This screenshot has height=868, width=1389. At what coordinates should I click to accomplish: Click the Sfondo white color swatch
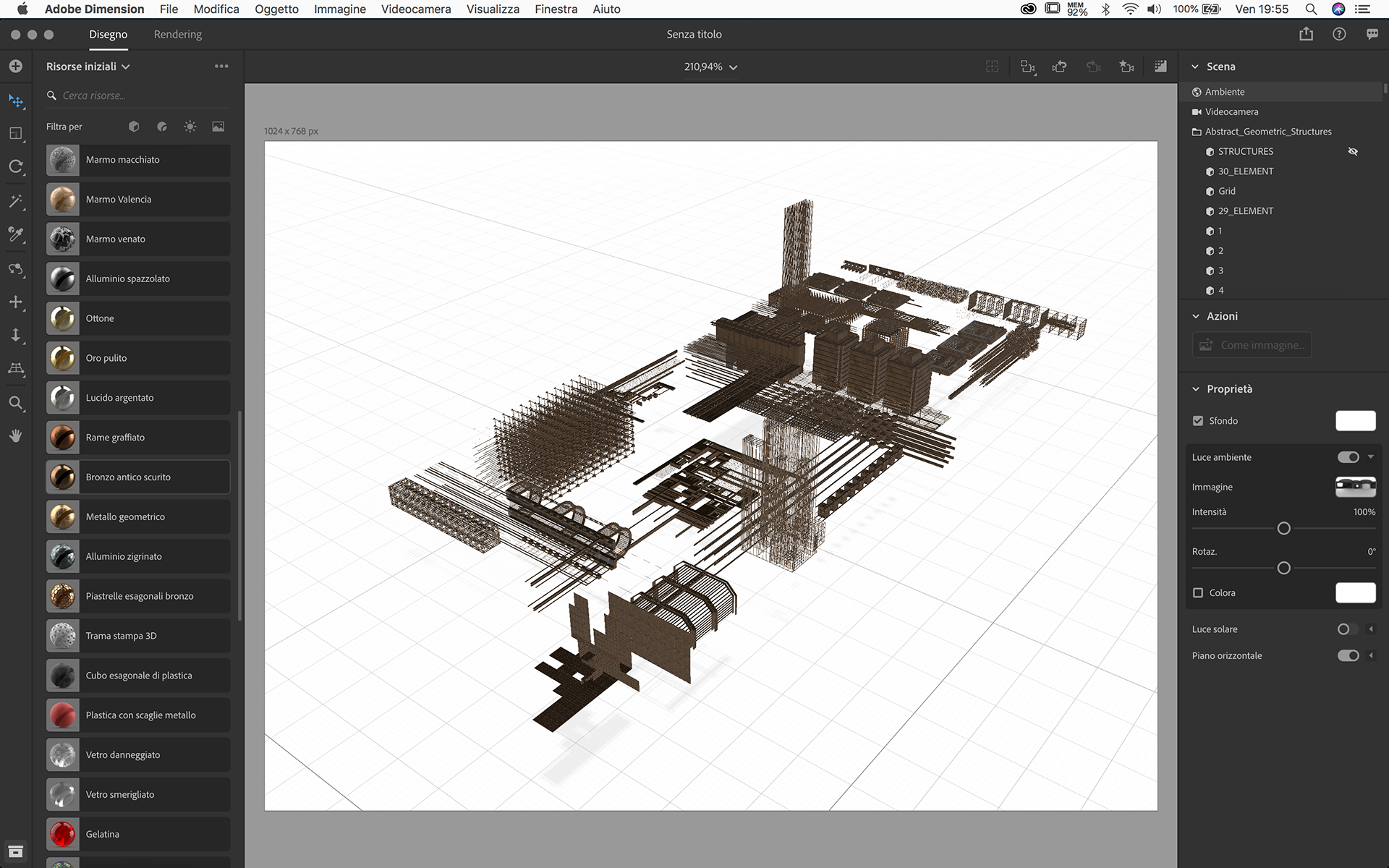(x=1355, y=421)
